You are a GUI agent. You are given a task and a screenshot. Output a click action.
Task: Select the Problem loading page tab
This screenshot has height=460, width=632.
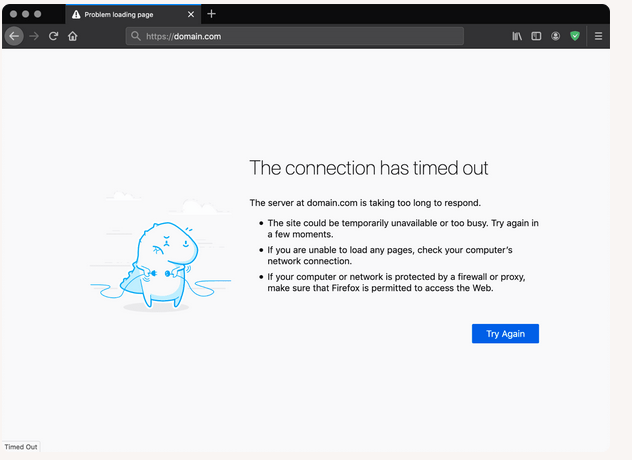[133, 15]
